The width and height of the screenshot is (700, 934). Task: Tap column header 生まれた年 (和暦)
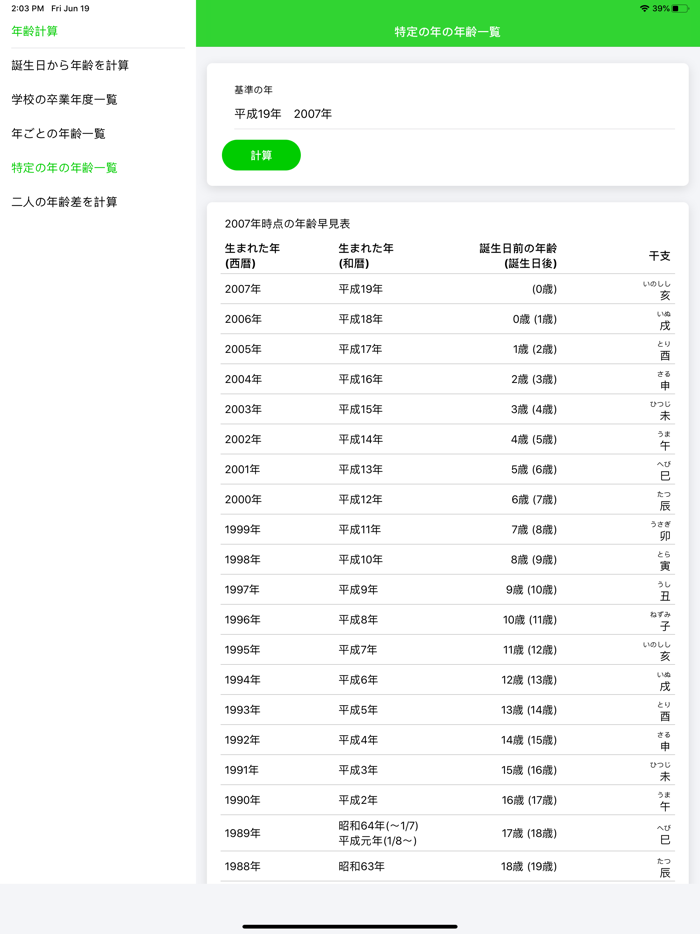pyautogui.click(x=366, y=256)
